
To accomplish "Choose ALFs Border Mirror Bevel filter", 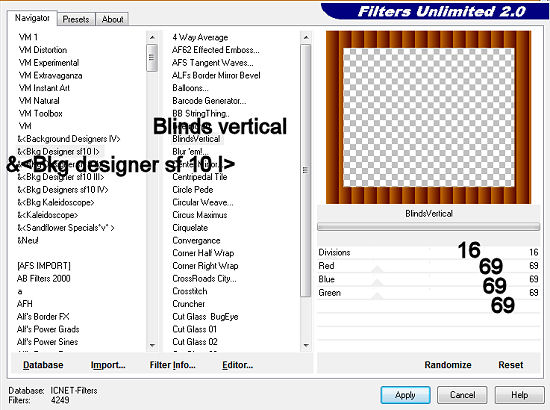I will (x=216, y=75).
